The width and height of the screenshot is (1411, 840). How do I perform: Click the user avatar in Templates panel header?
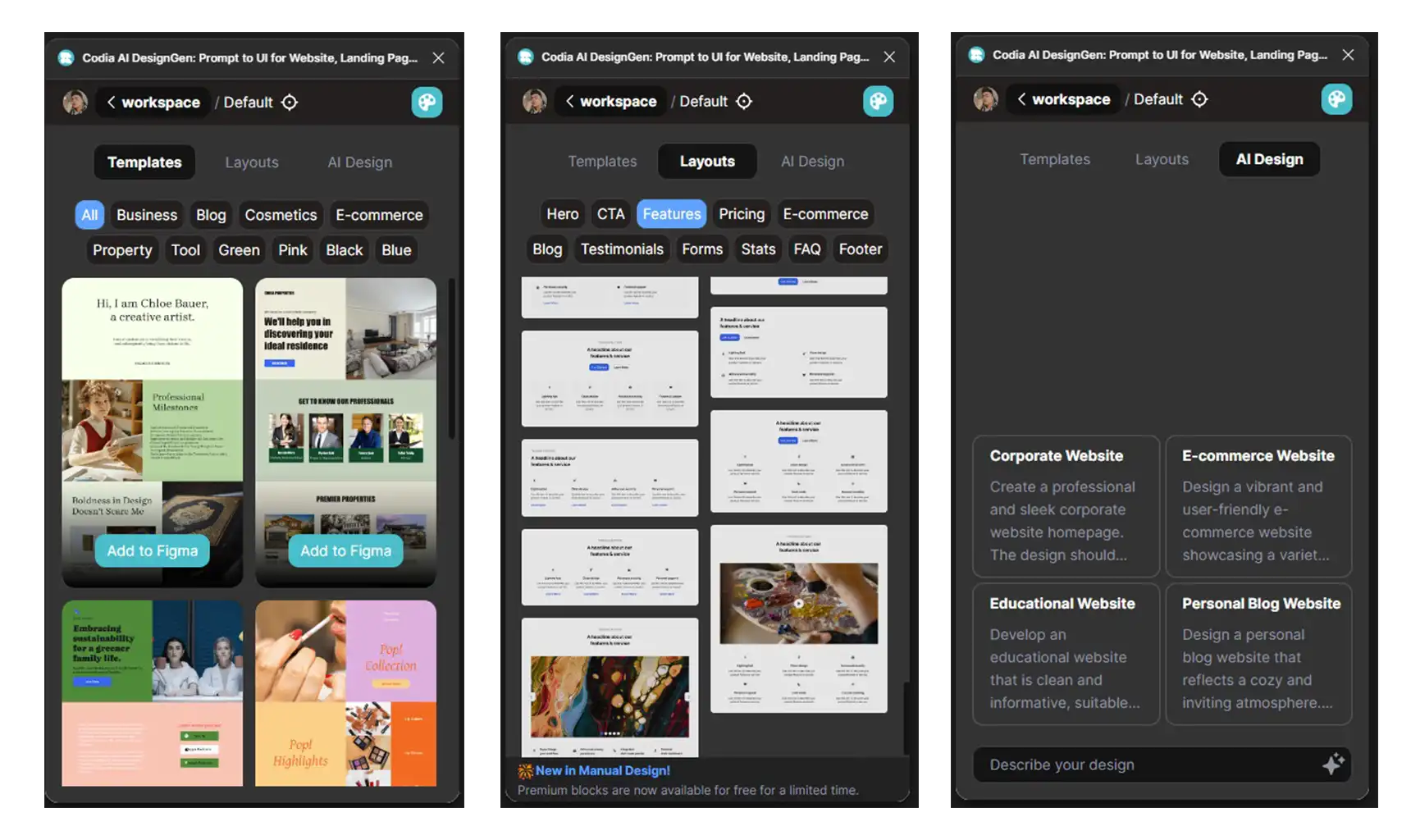tap(75, 103)
